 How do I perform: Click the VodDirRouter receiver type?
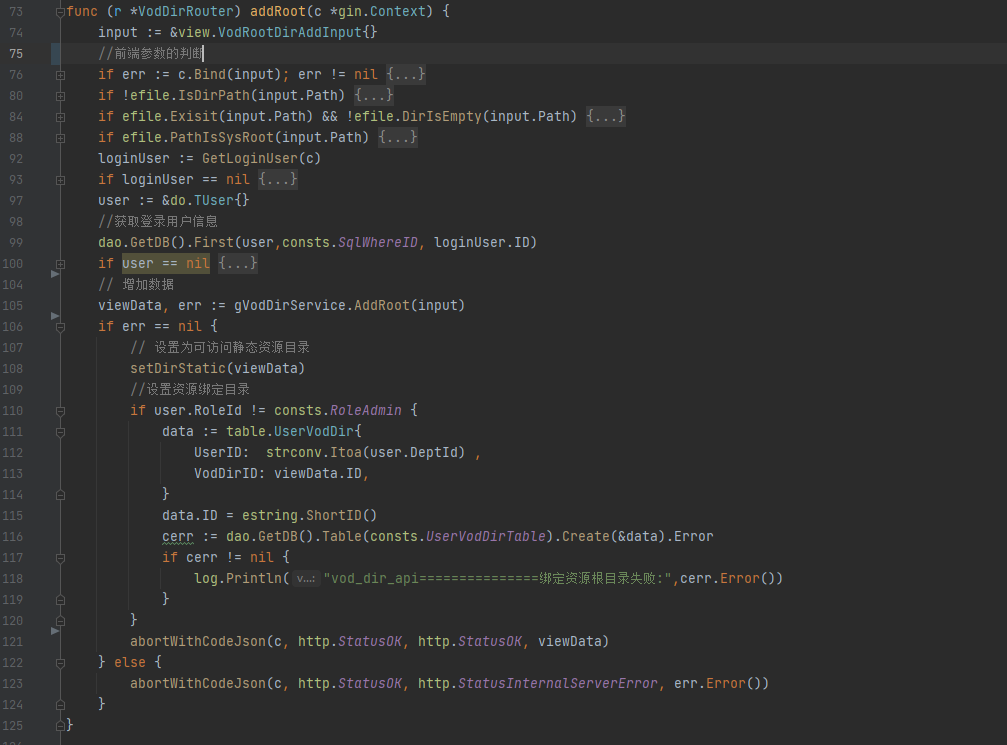tap(186, 12)
